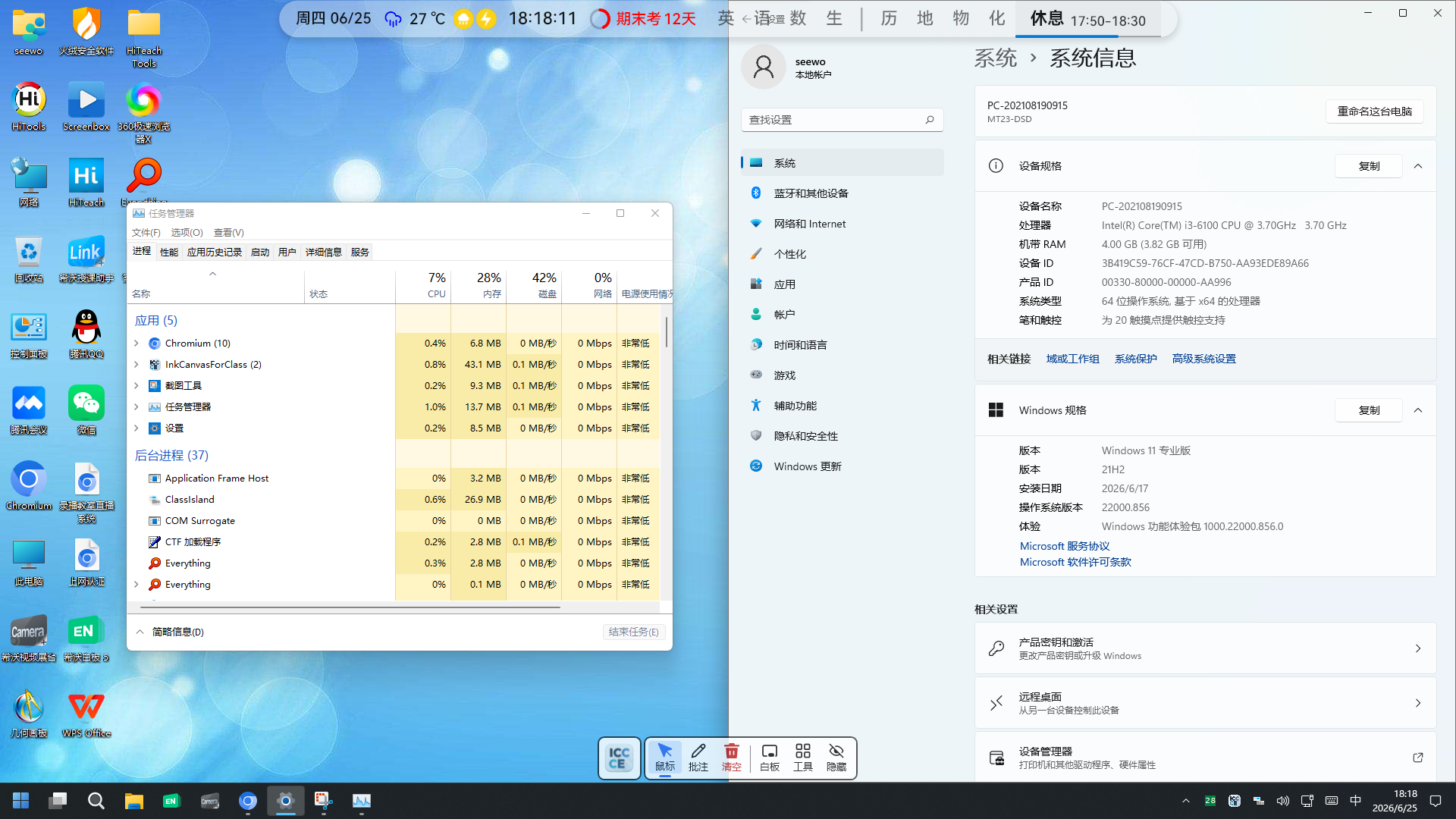Open 远程桌面 settings
The width and height of the screenshot is (1456, 819).
pyautogui.click(x=1205, y=703)
